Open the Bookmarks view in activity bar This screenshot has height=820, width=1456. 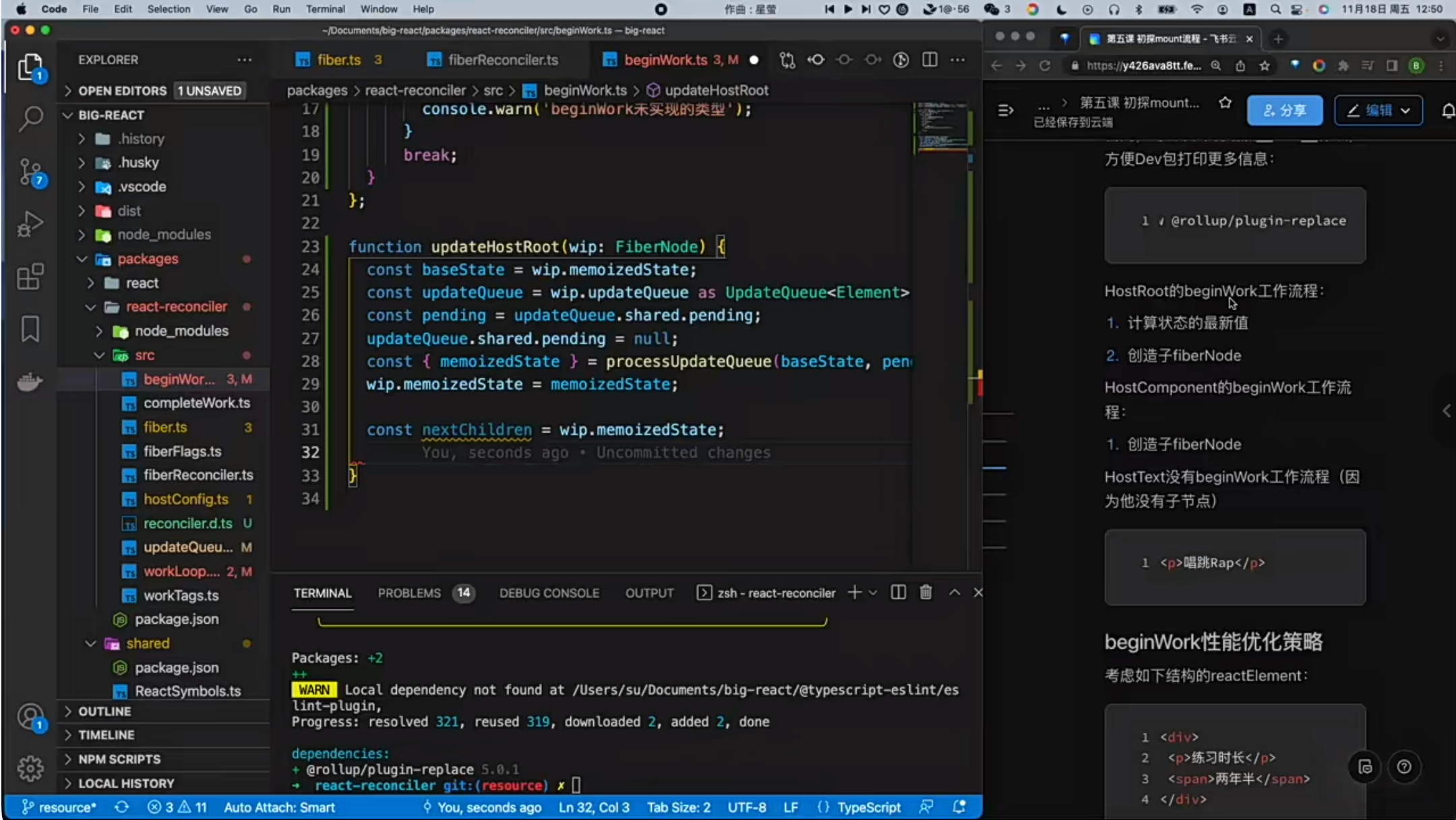[x=30, y=329]
